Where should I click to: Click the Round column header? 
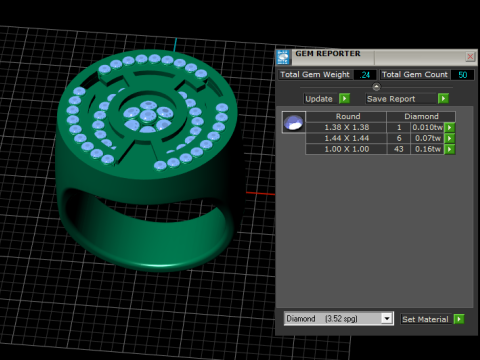tap(346, 116)
